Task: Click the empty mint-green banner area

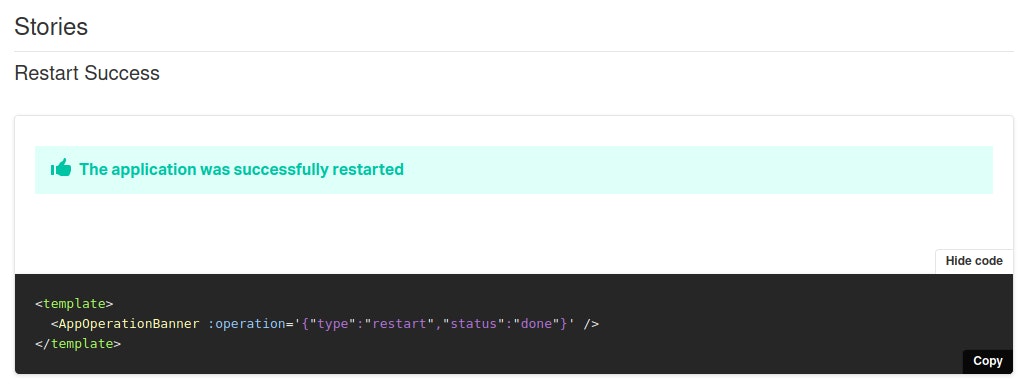Action: 696,169
